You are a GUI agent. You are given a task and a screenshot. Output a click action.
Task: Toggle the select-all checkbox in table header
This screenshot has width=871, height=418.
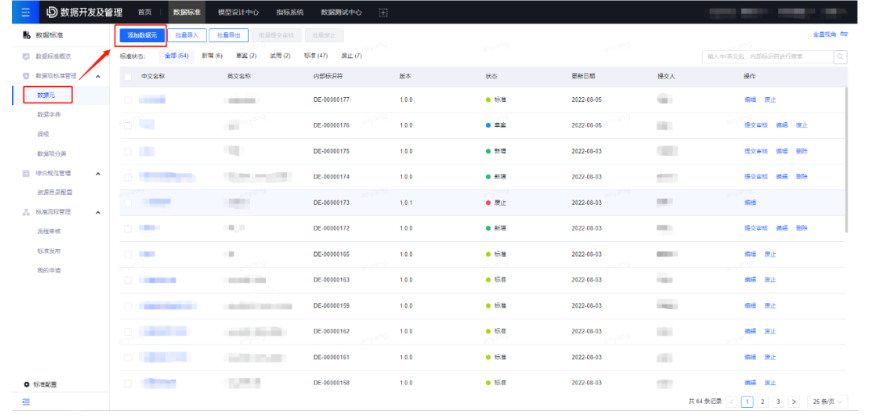pos(128,76)
